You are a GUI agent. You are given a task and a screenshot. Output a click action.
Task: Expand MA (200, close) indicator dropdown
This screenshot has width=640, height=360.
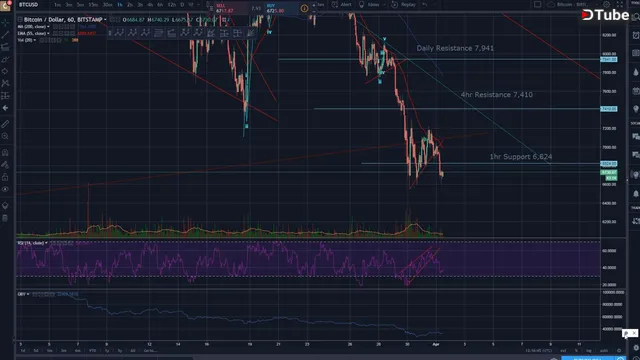click(49, 27)
